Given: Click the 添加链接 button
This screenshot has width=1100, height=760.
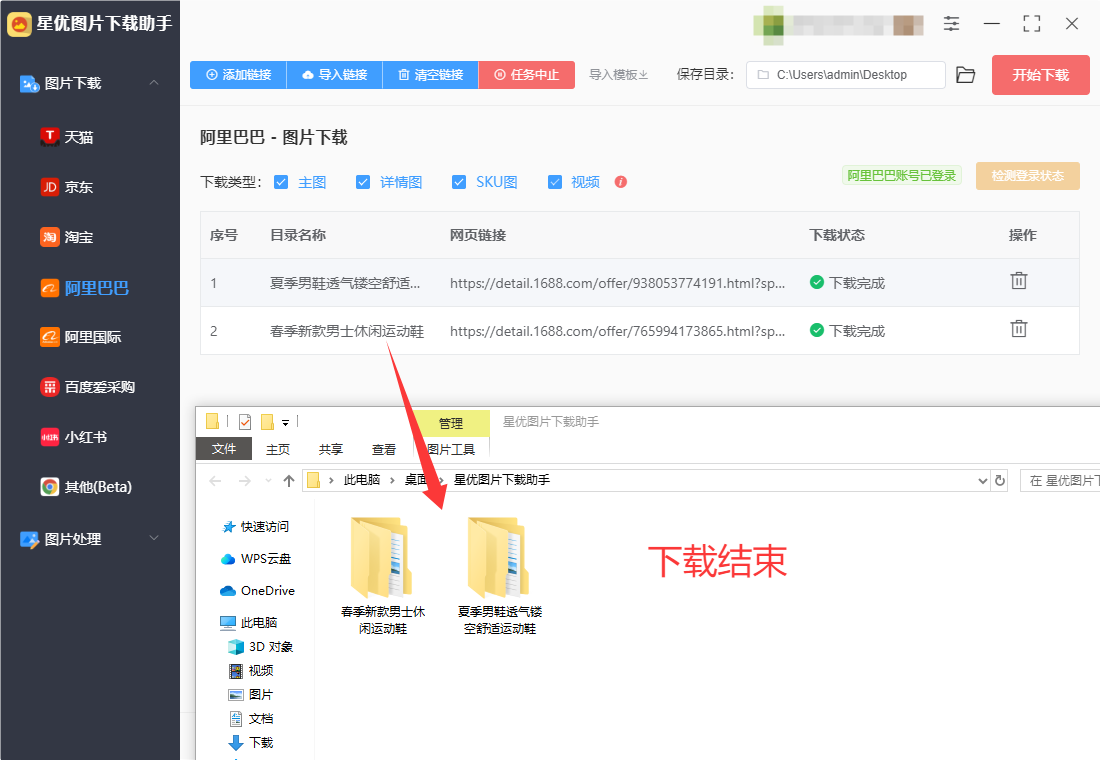Looking at the screenshot, I should tap(239, 75).
